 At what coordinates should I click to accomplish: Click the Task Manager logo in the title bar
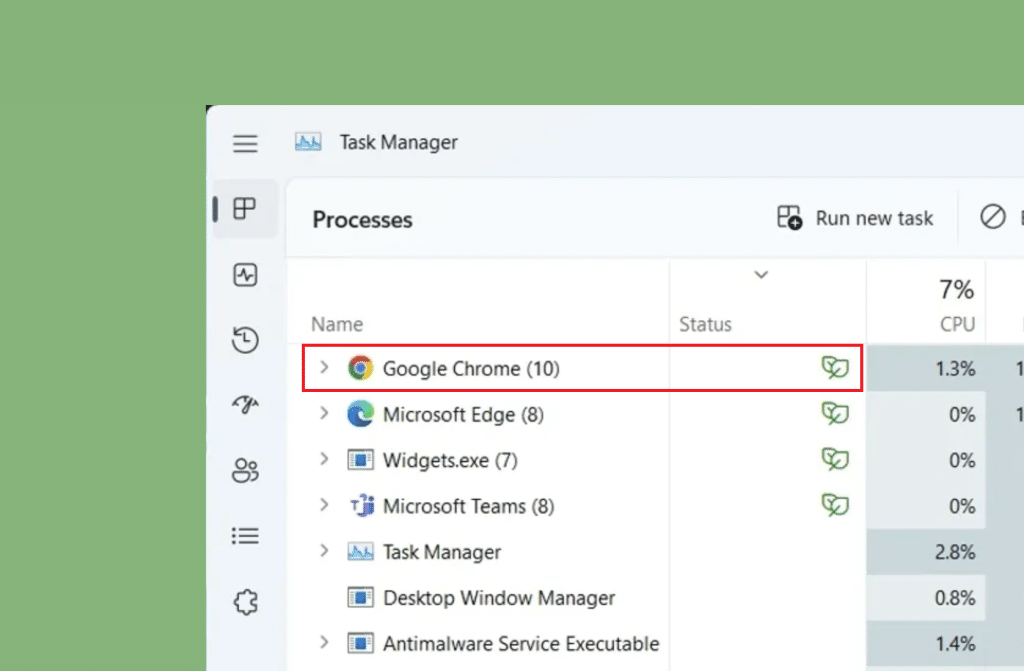click(308, 142)
